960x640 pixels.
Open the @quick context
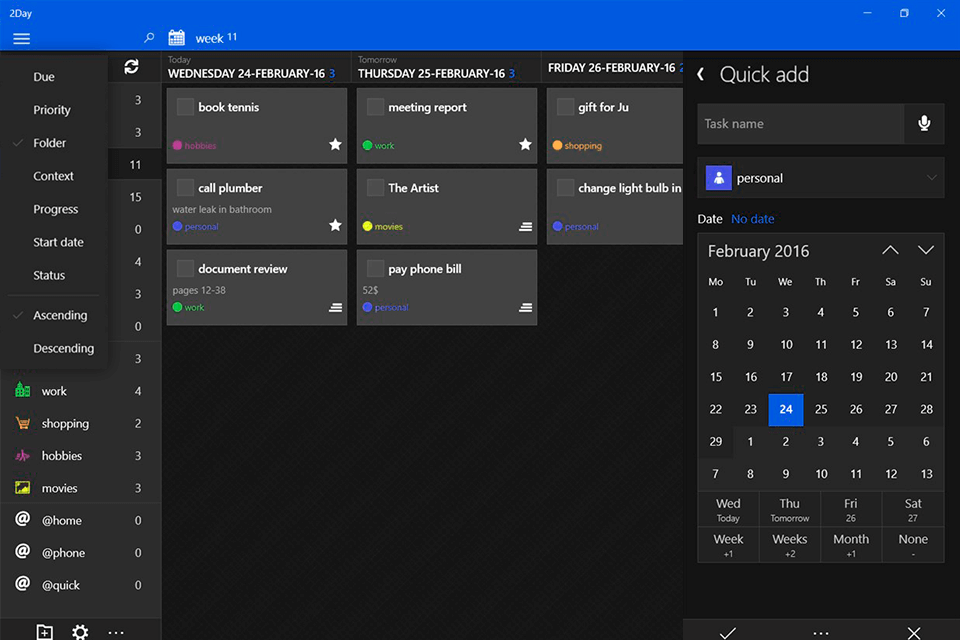80,585
